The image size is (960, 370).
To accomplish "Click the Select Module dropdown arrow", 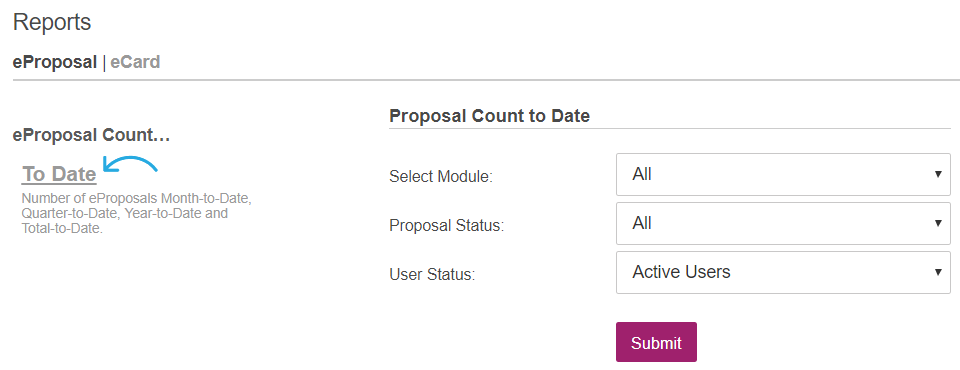I will tap(938, 175).
